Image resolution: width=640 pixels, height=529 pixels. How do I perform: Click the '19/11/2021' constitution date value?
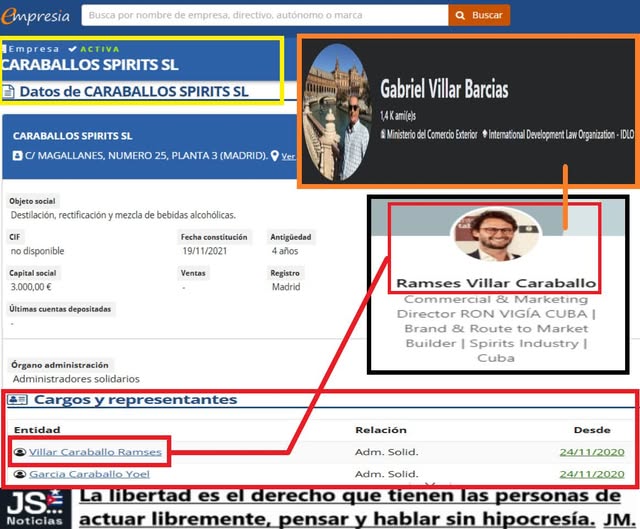pyautogui.click(x=204, y=251)
